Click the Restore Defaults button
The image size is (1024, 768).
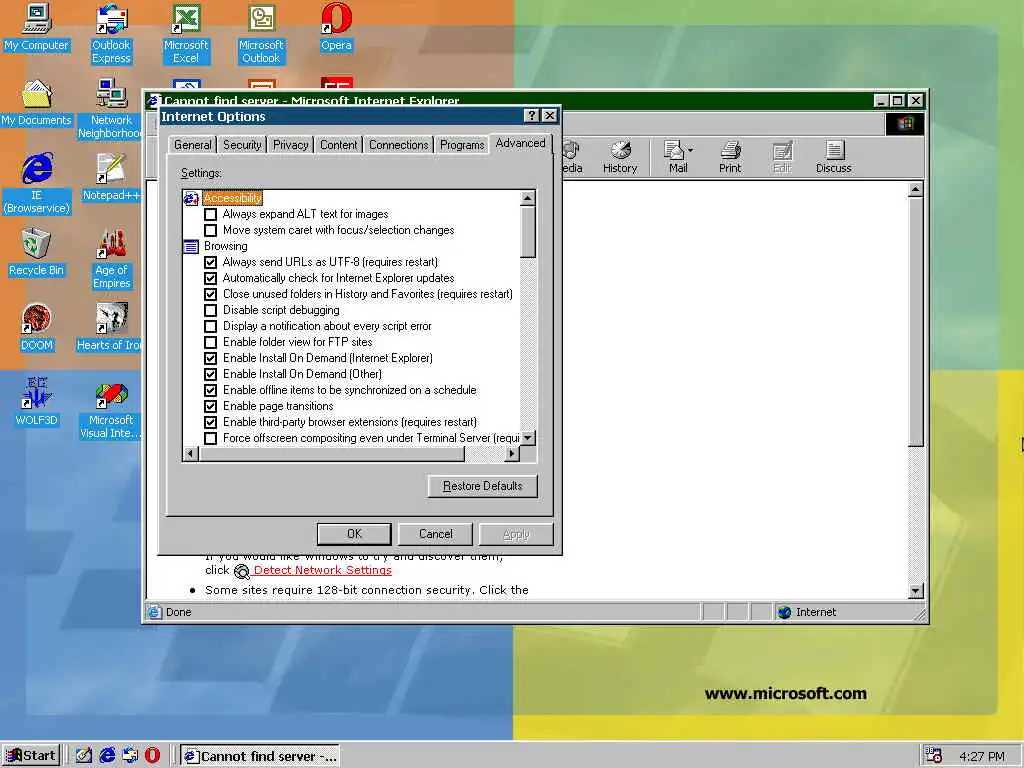coord(483,486)
